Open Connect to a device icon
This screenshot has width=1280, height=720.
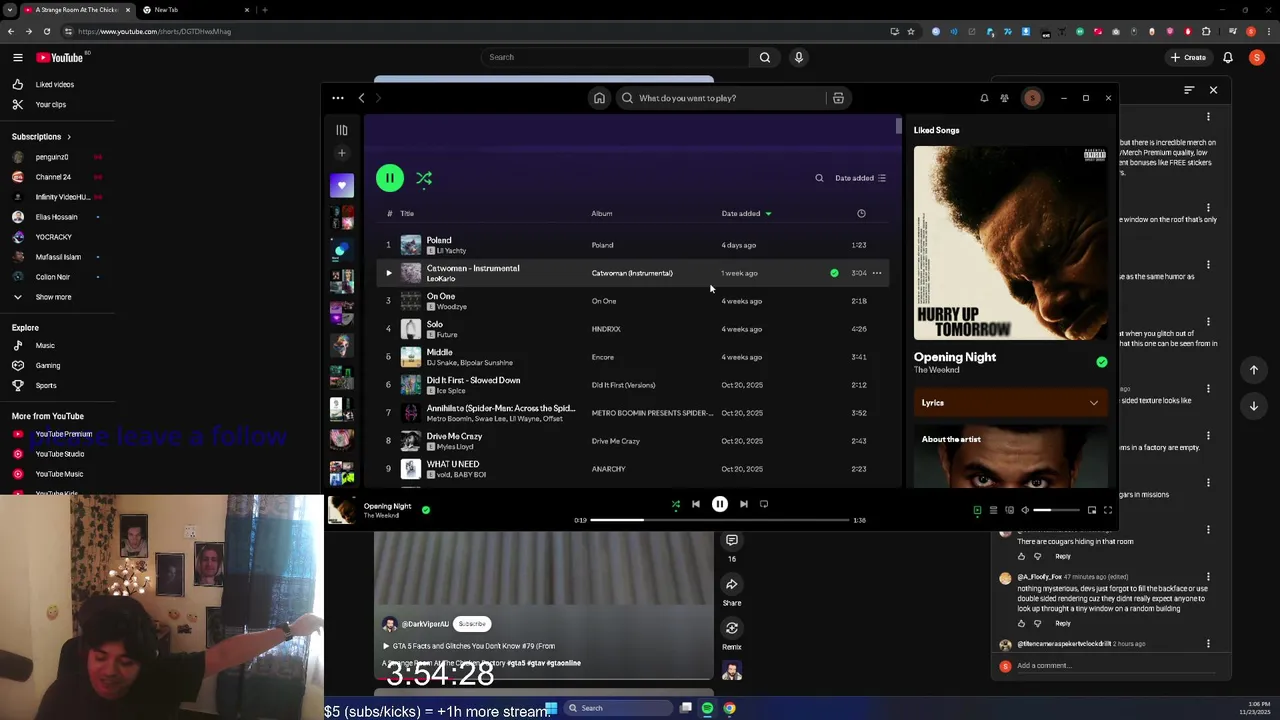[x=1009, y=510]
